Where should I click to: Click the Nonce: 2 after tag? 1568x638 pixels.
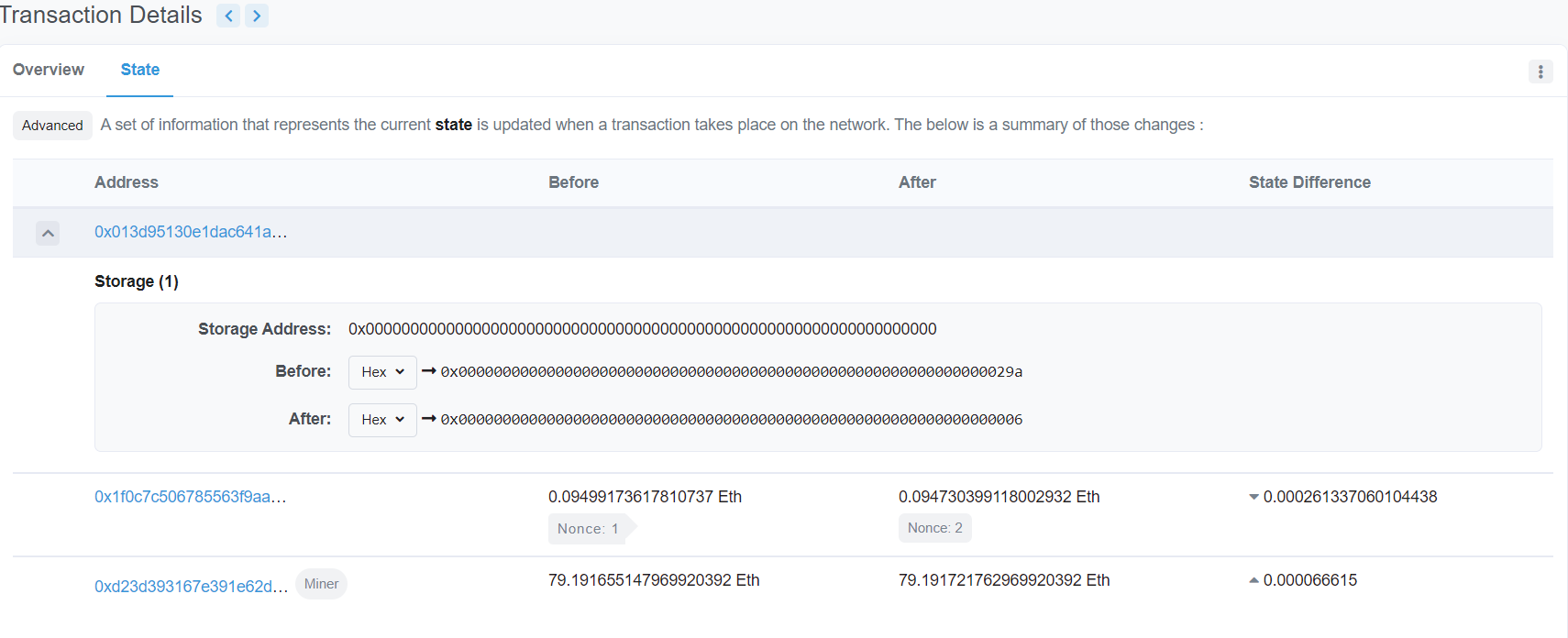click(934, 528)
